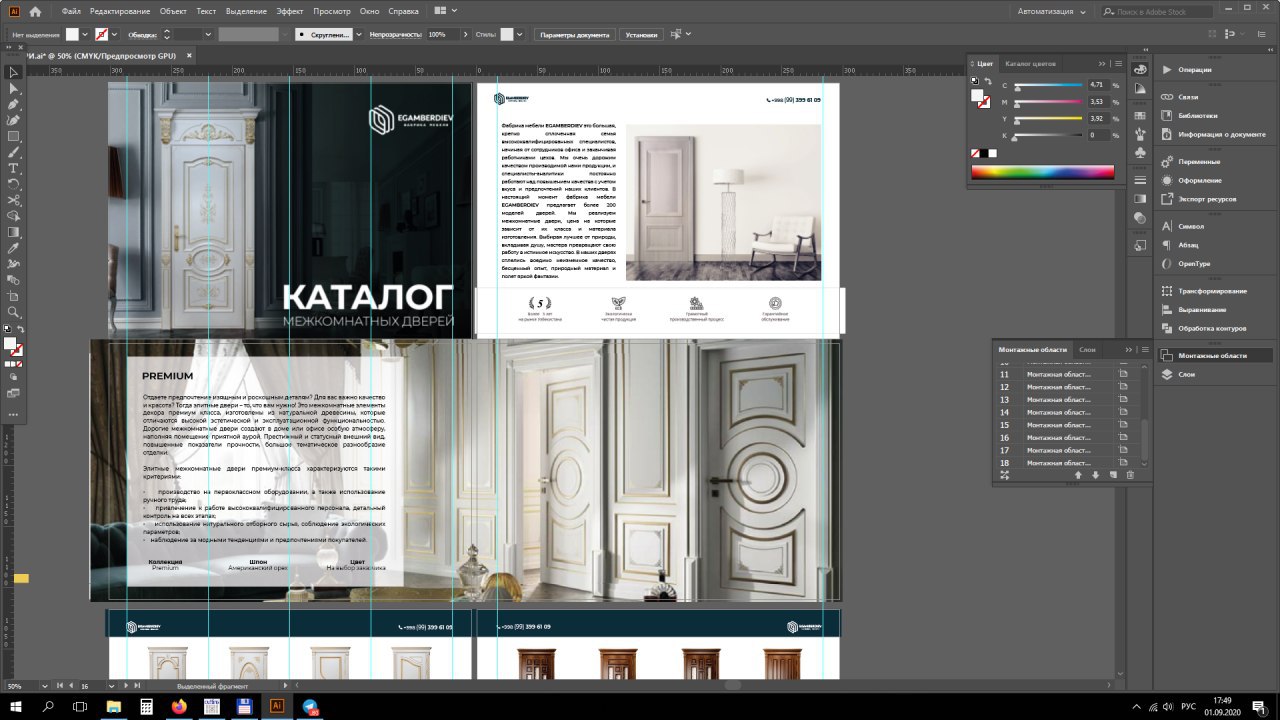Pick the Scissors tool

pos(14,200)
